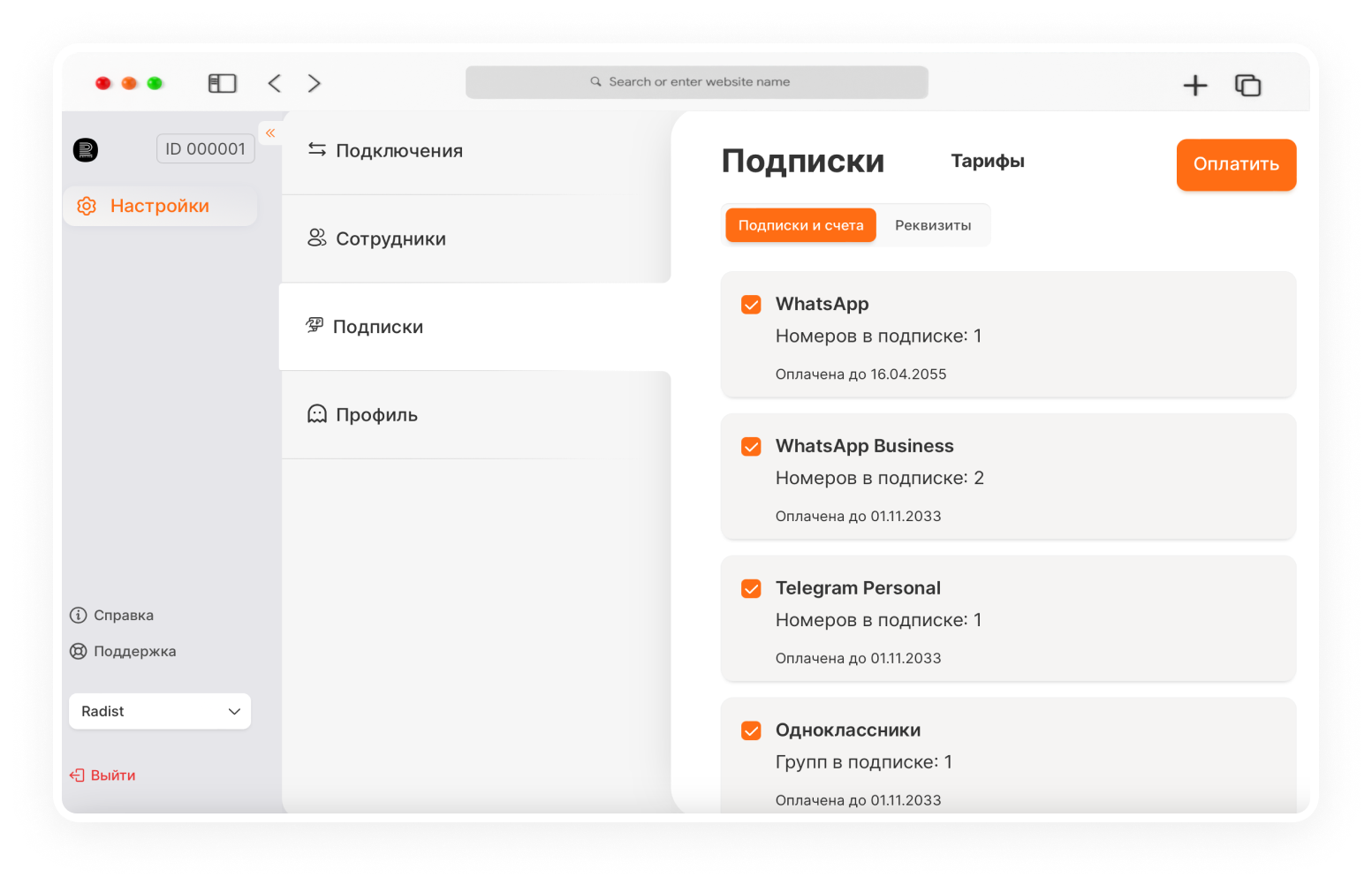Click the ID 000001 badge
The image size is (1372, 885).
206,149
